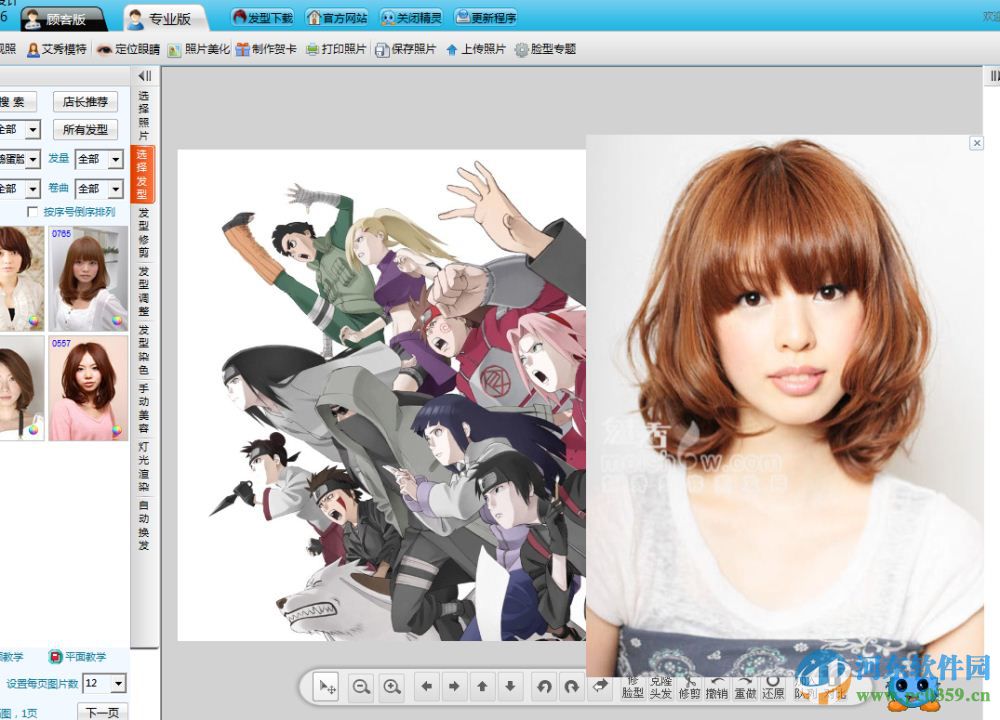Screen dimensions: 1000x720
Task: Click the move right arrow tool
Action: tap(454, 687)
